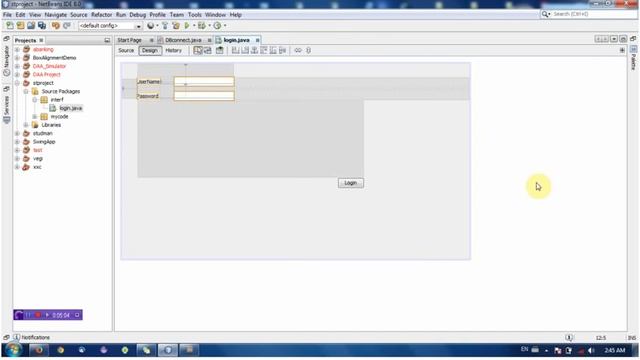
Task: Select the Design view button
Action: (150, 50)
